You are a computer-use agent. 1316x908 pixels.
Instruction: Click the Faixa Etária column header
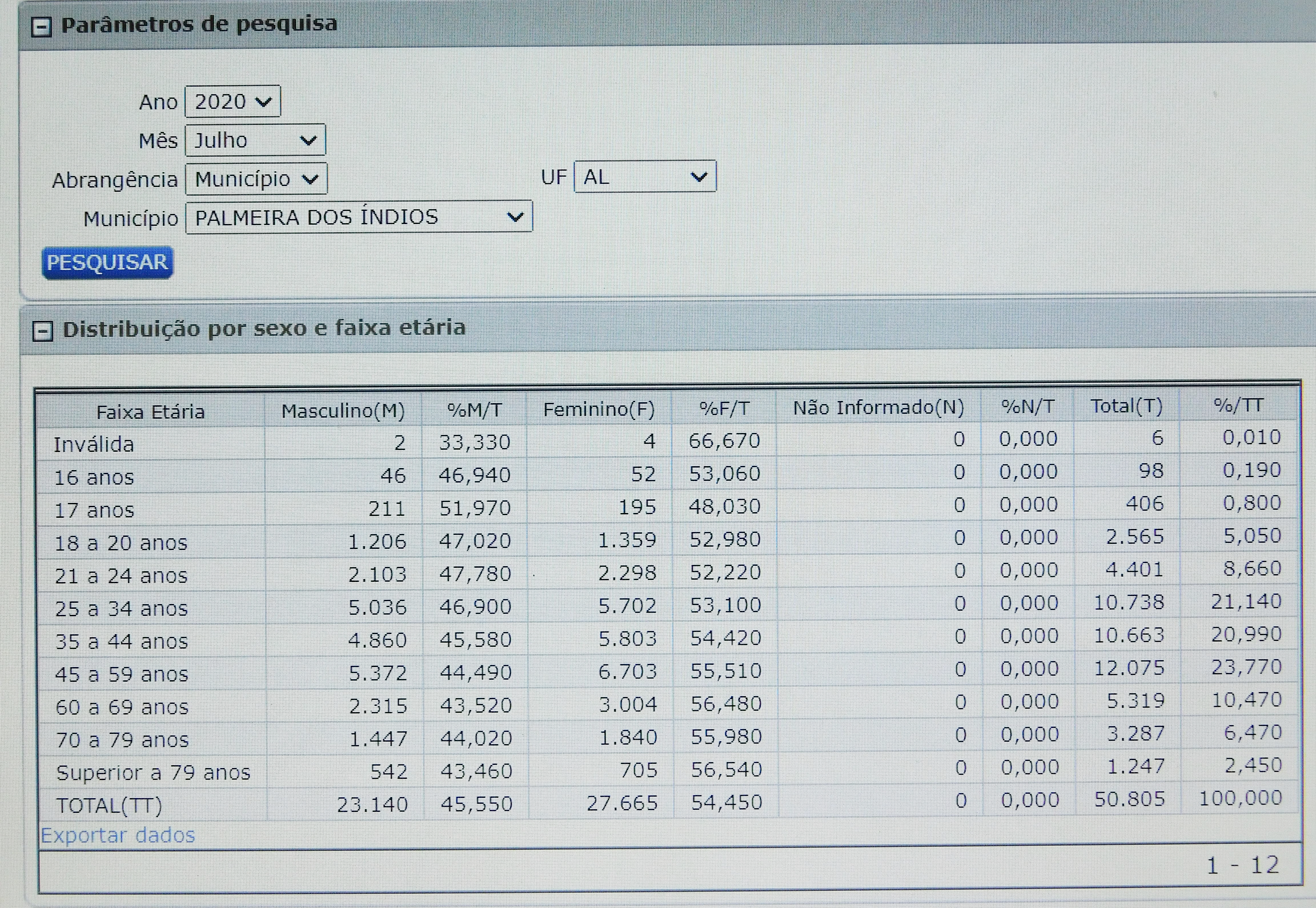tap(151, 411)
